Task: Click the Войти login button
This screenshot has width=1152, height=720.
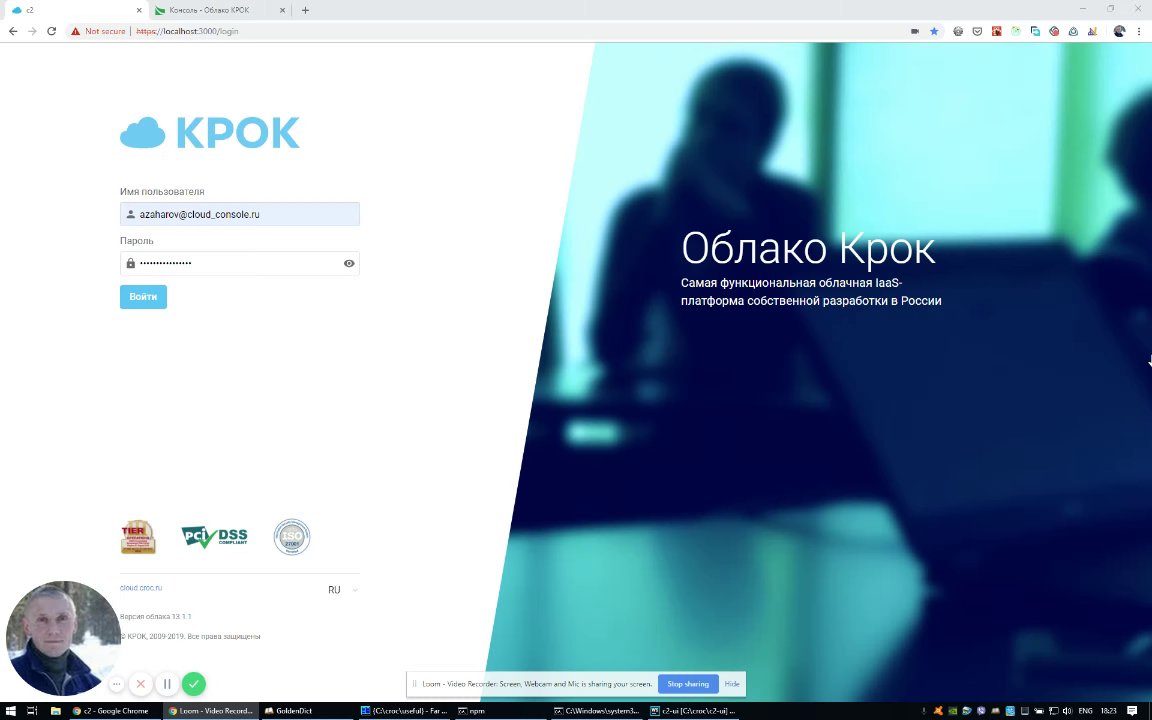Action: click(143, 297)
